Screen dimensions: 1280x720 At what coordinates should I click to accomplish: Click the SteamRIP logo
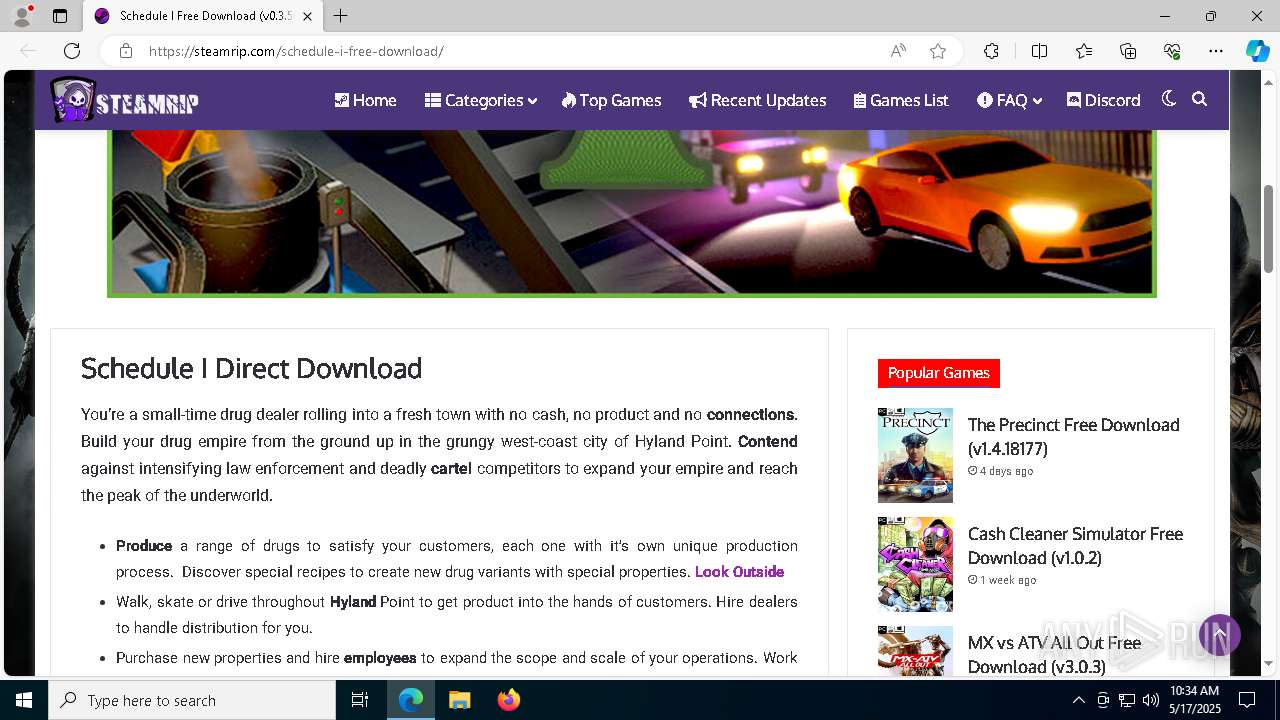(125, 100)
